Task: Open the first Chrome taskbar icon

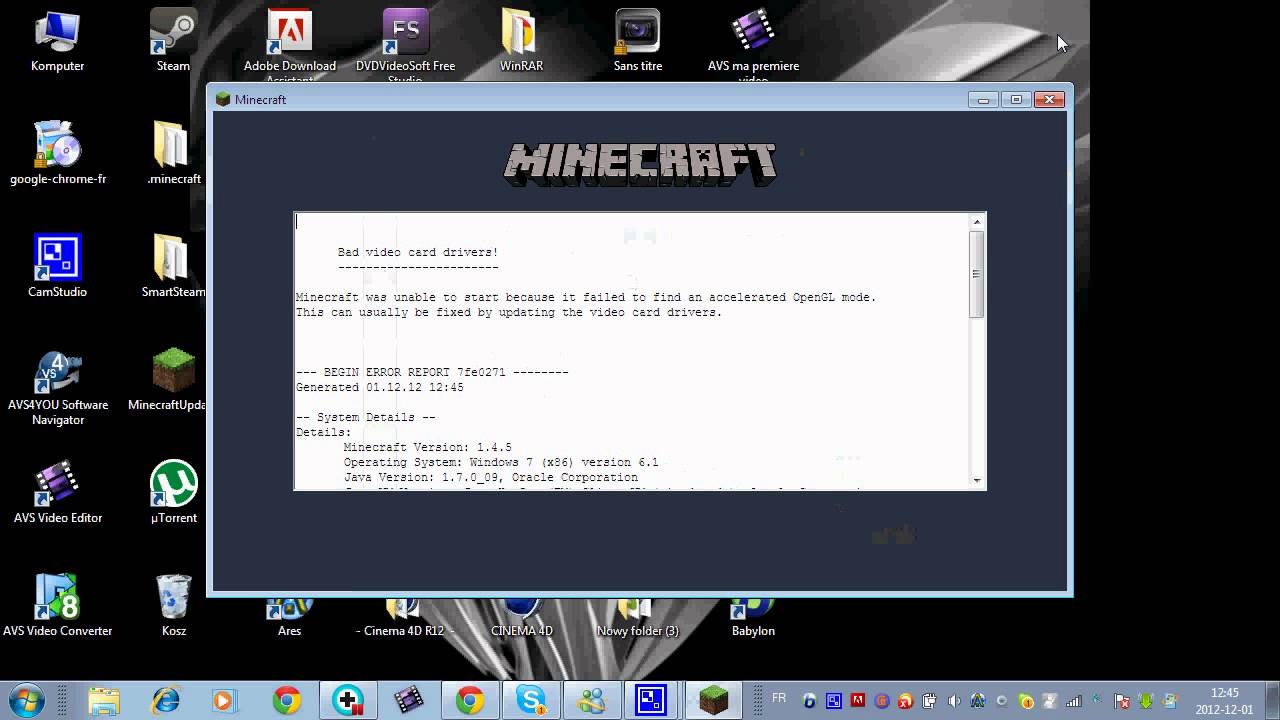Action: point(287,700)
